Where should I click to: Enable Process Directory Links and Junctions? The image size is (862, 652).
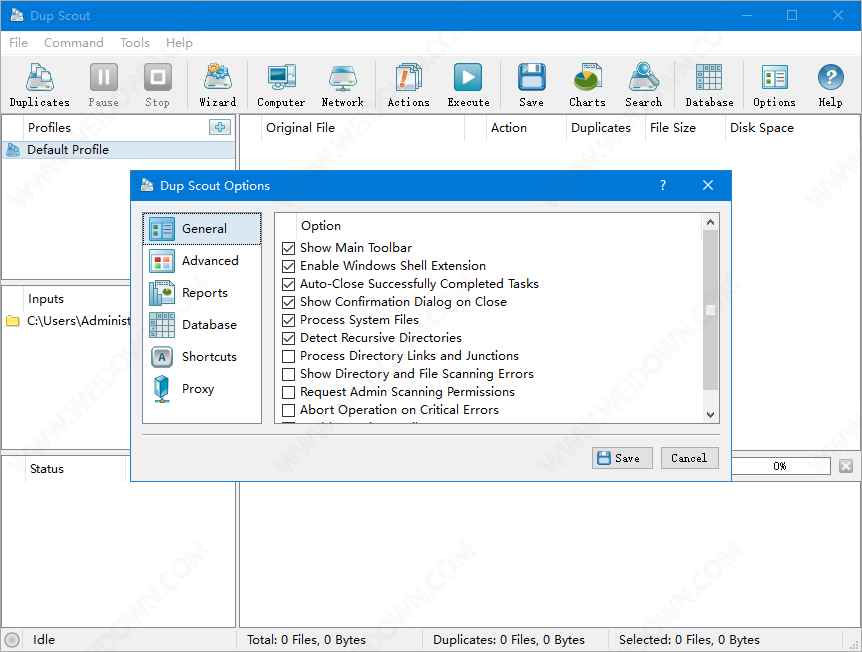pyautogui.click(x=289, y=356)
